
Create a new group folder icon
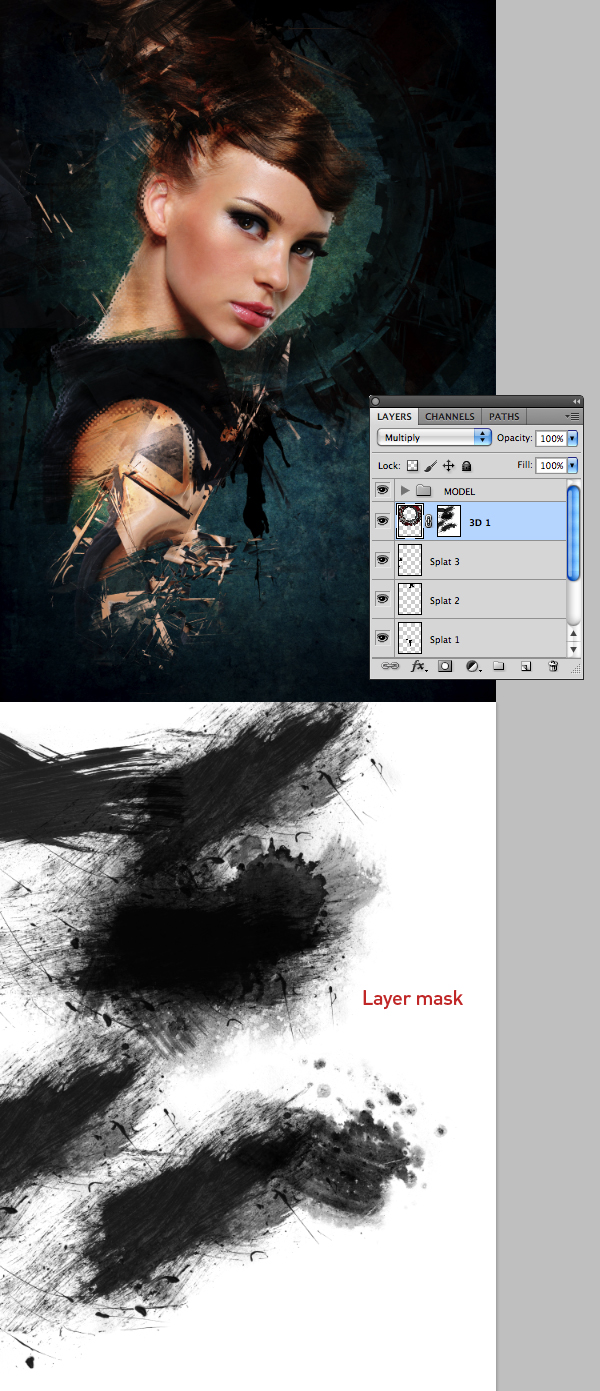(x=499, y=666)
